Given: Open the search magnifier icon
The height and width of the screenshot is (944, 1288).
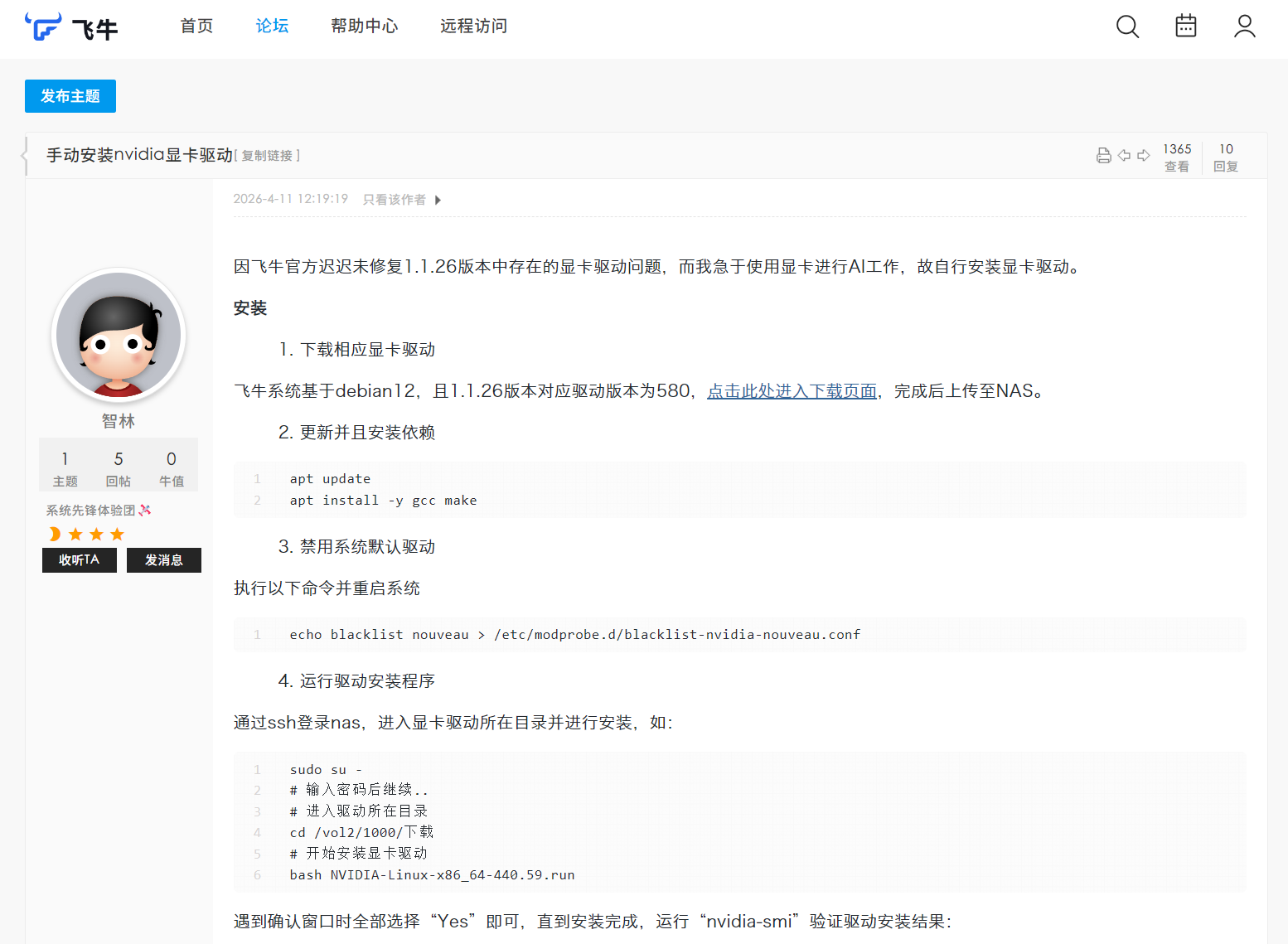Looking at the screenshot, I should (x=1127, y=27).
